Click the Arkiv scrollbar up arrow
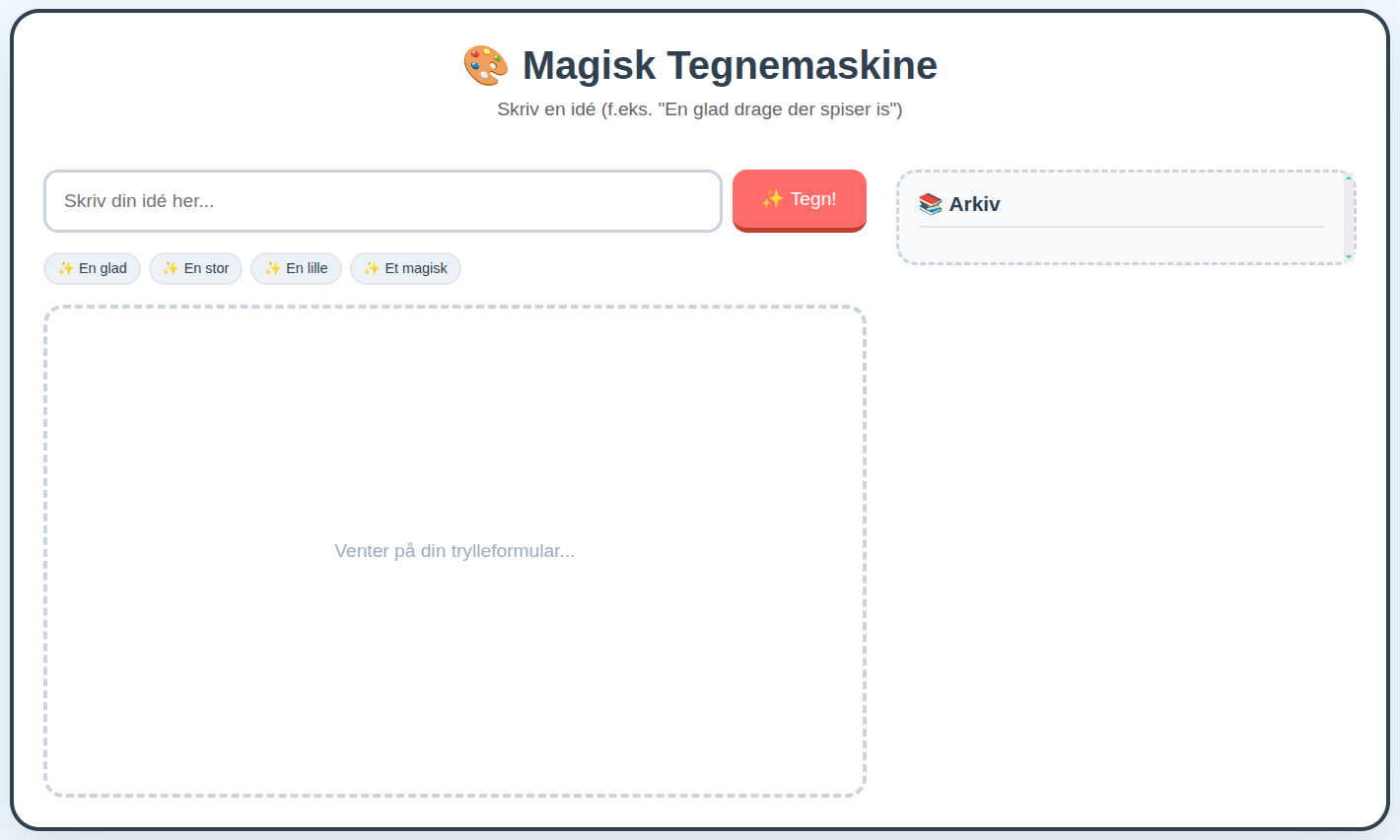This screenshot has width=1400, height=840. [x=1349, y=178]
